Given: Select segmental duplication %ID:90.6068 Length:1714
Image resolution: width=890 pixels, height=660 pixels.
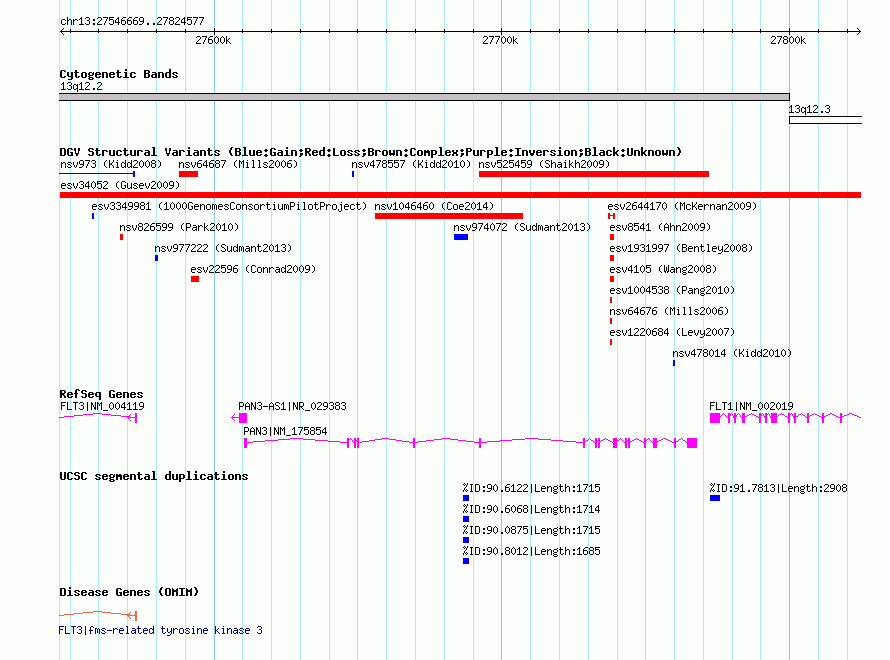Looking at the screenshot, I should pyautogui.click(x=531, y=509).
